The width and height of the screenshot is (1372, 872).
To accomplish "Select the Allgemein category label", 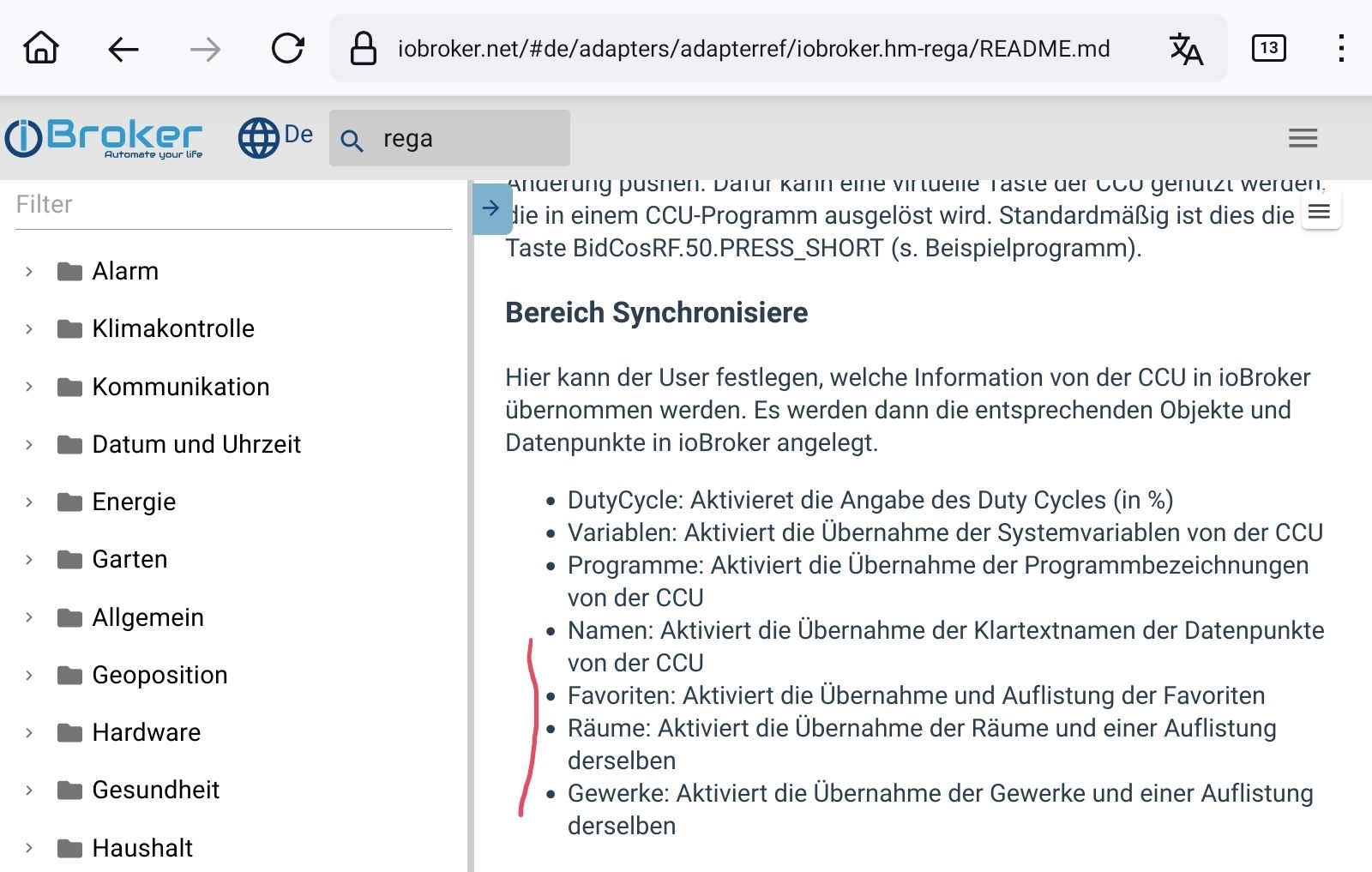I will click(x=148, y=617).
